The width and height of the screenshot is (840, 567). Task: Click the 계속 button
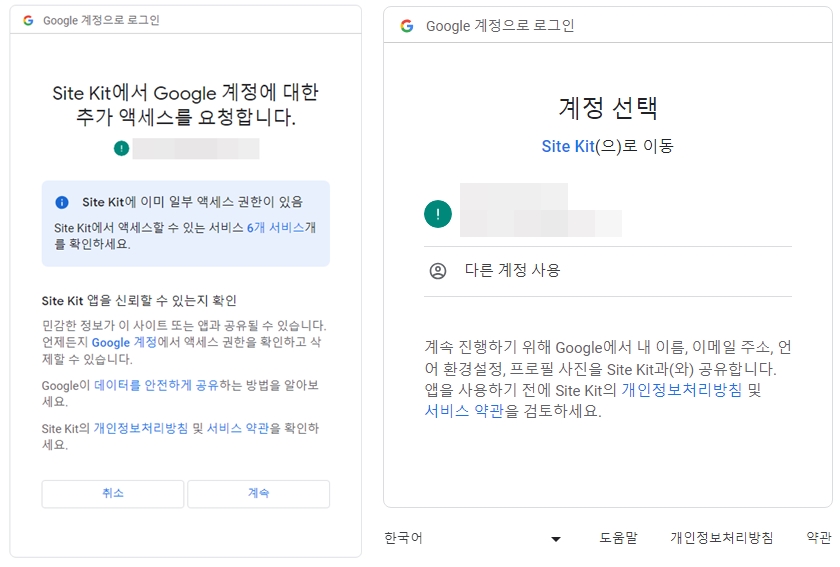point(258,494)
